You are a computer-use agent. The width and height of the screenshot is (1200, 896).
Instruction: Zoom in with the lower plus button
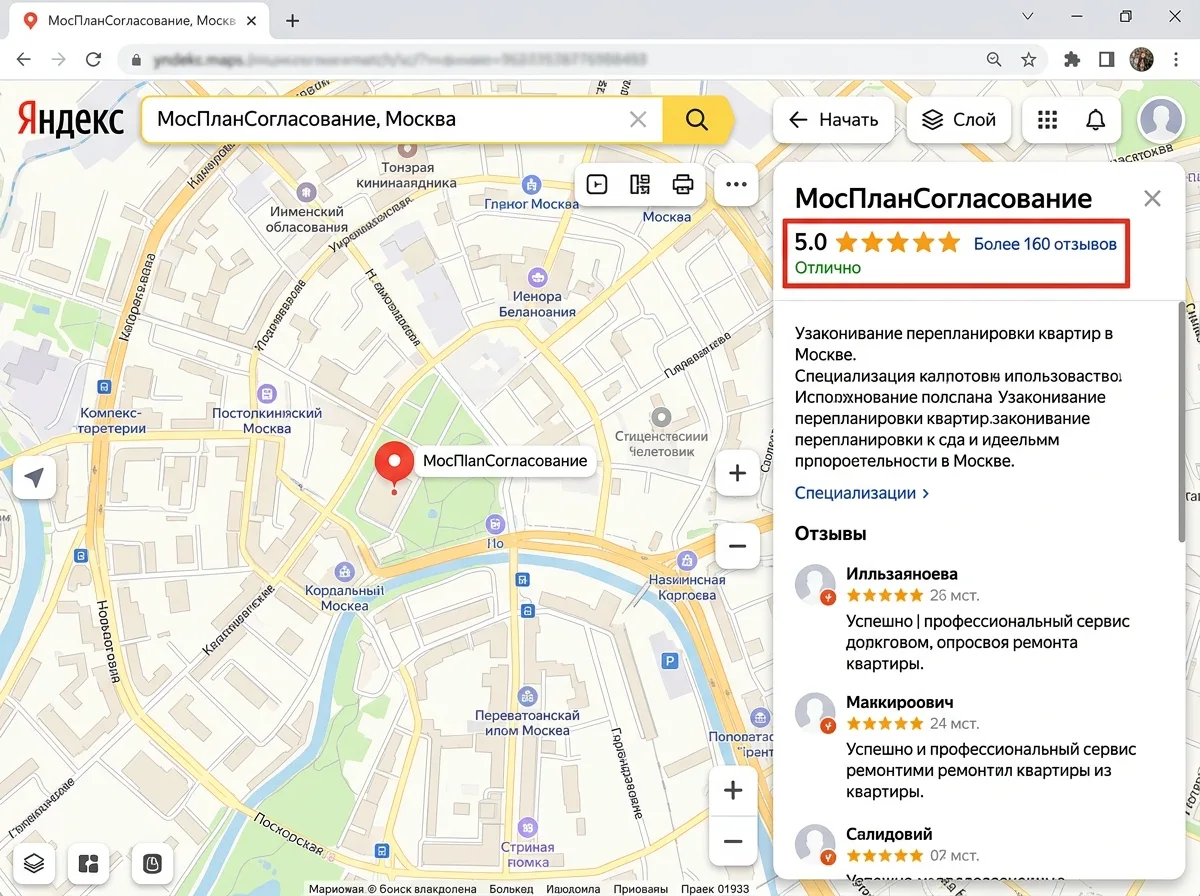[x=733, y=790]
